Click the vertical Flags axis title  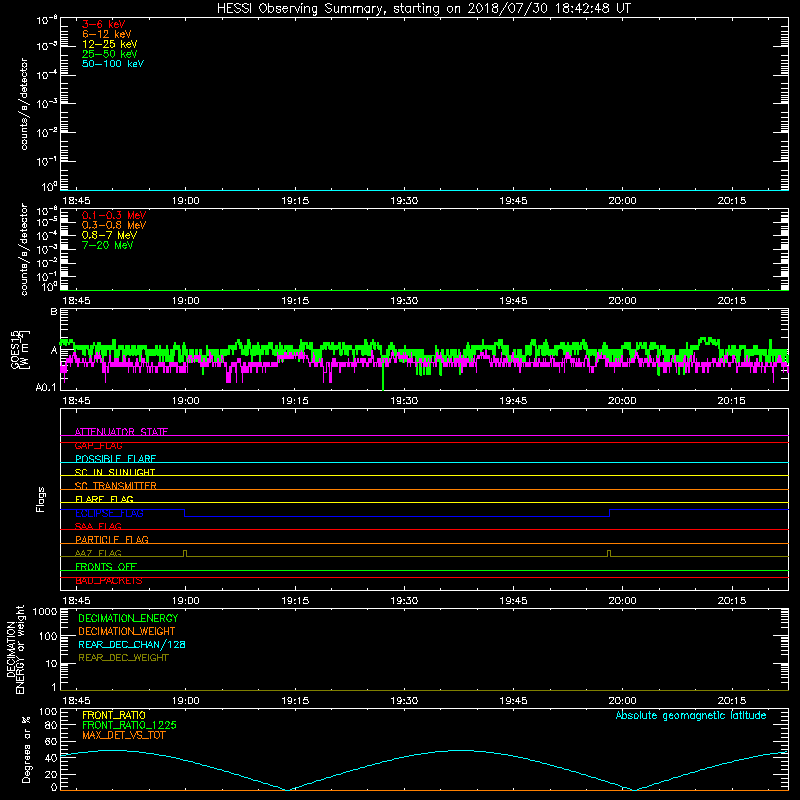41,499
